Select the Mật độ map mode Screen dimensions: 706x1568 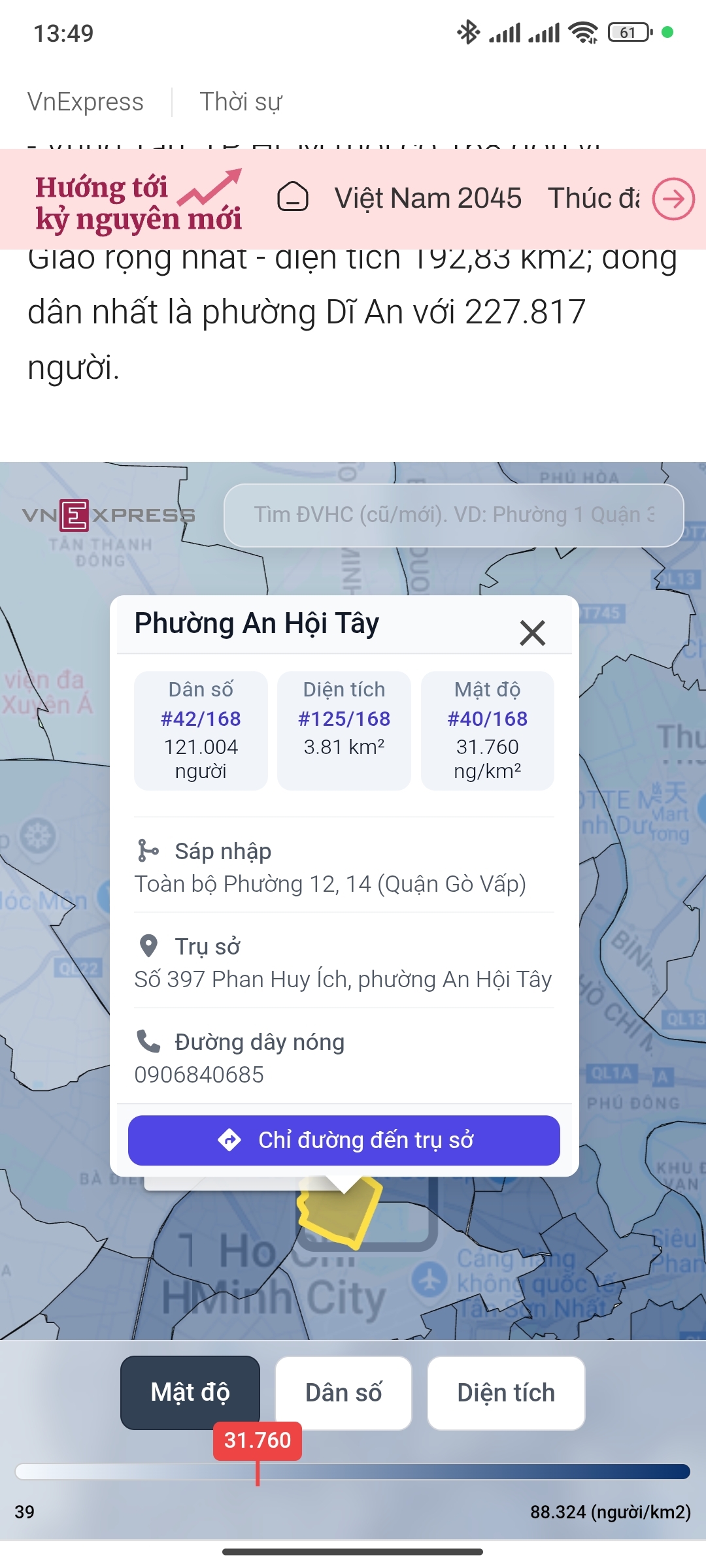190,1392
